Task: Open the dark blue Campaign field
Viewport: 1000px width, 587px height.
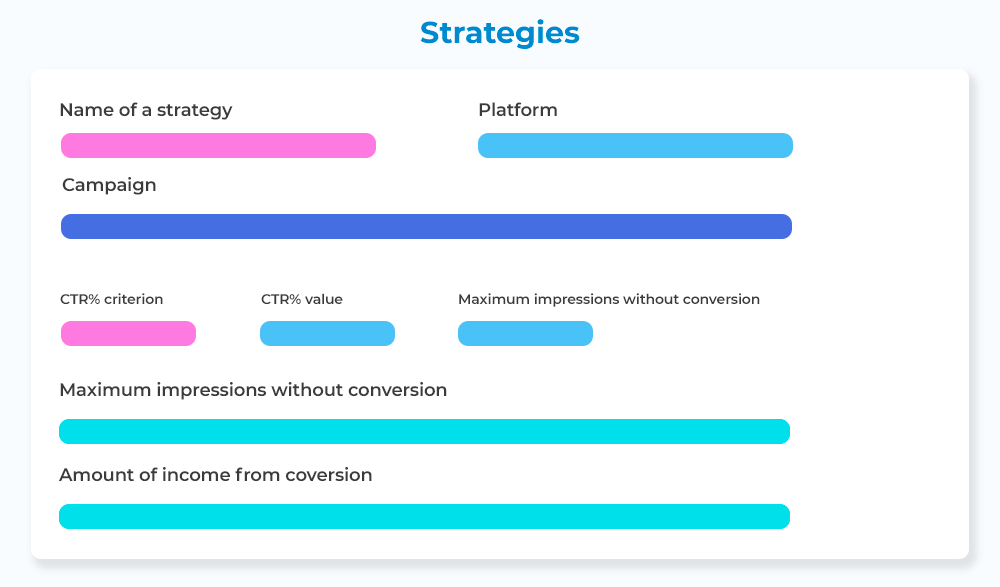Action: tap(426, 227)
